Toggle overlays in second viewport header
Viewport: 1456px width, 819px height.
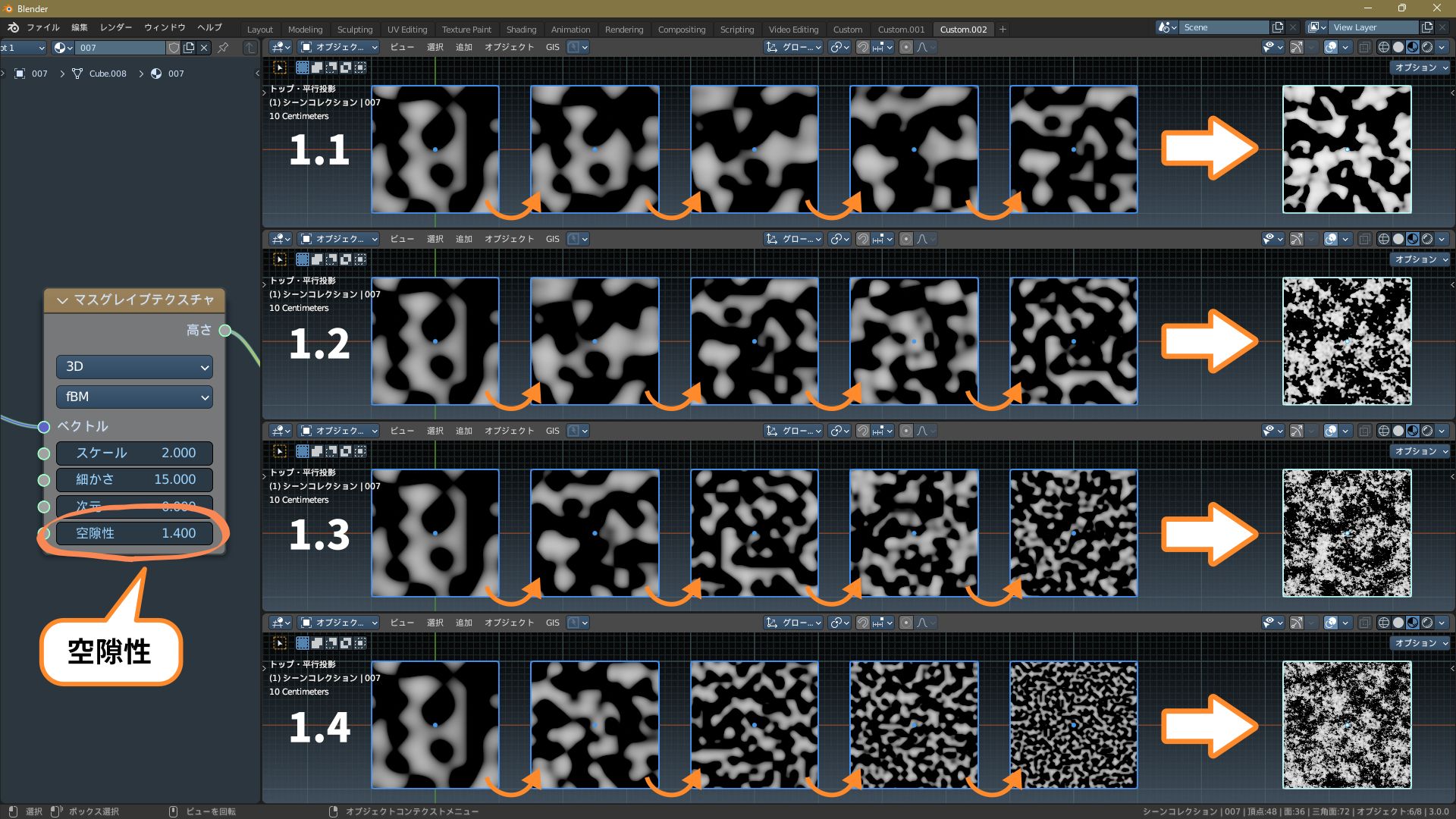click(1331, 239)
